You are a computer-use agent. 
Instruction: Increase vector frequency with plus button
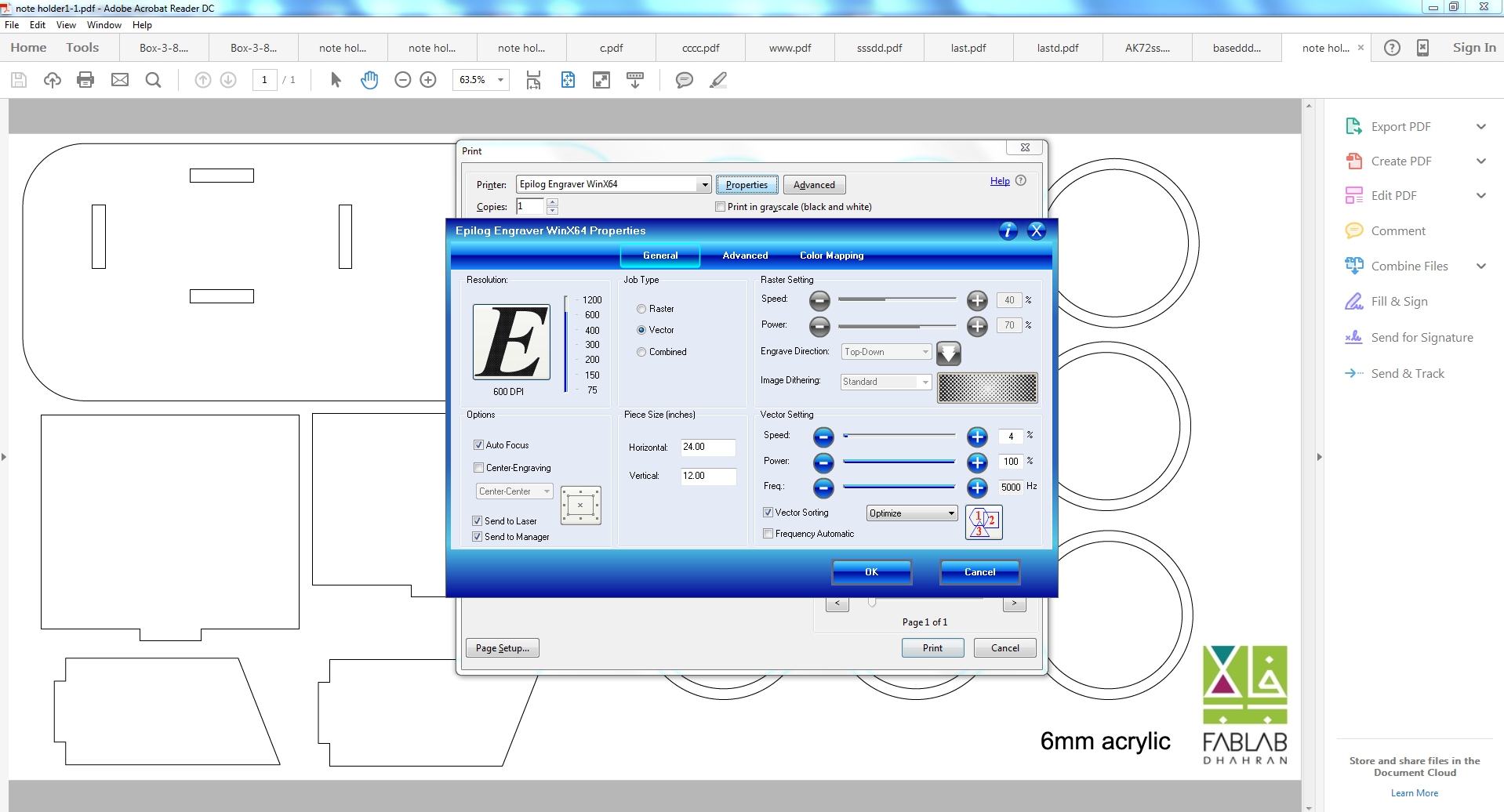tap(977, 488)
